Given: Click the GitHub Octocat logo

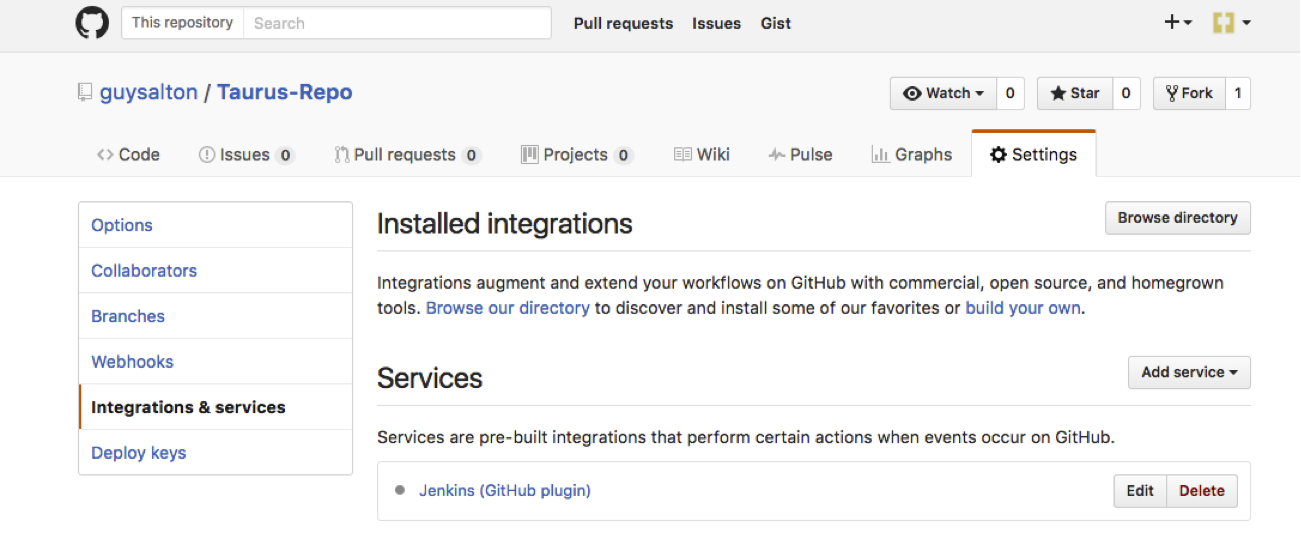Looking at the screenshot, I should click(x=92, y=23).
